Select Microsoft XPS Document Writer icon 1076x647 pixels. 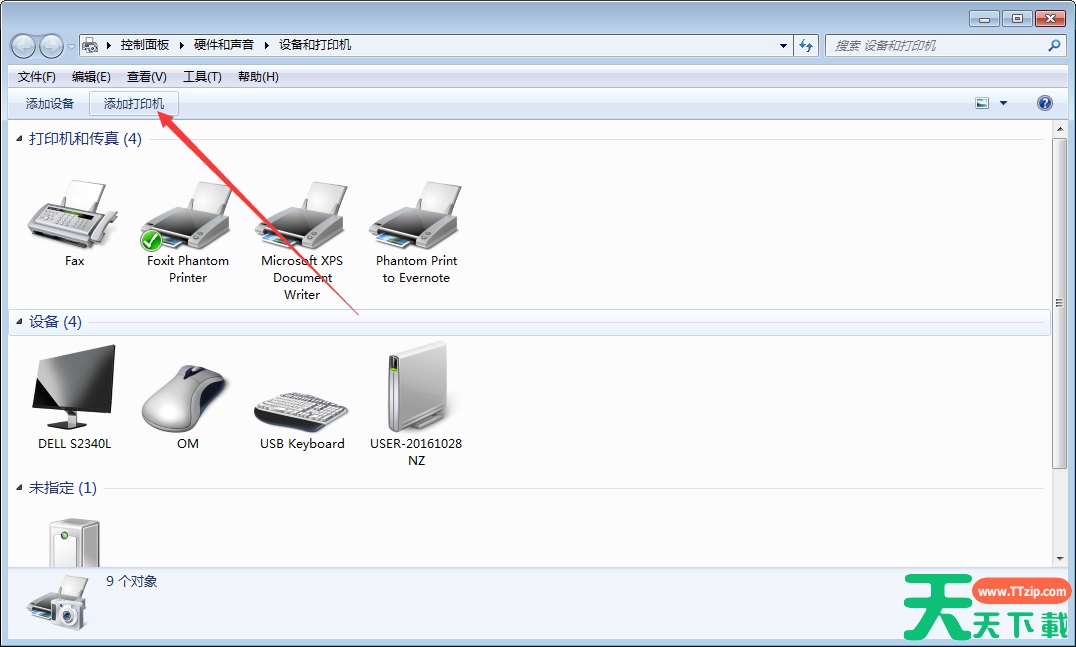301,215
